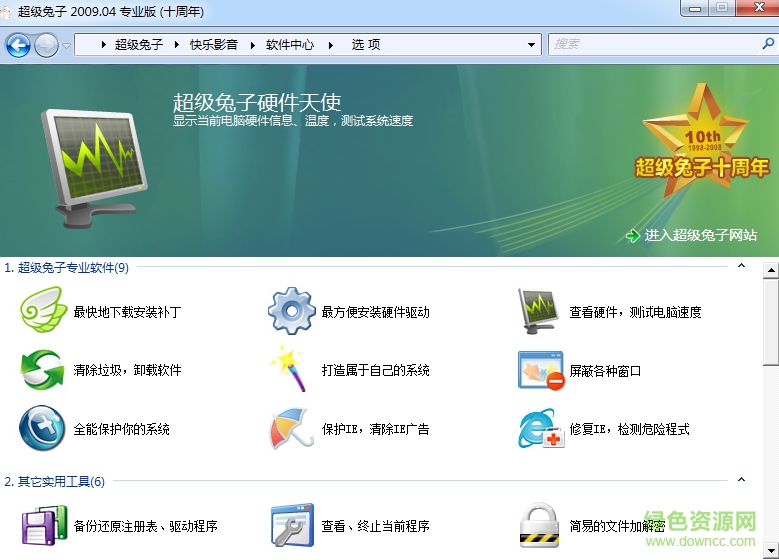Screen dimensions: 779x560
Task: Click the wing icon for downloading patches
Action: point(43,310)
